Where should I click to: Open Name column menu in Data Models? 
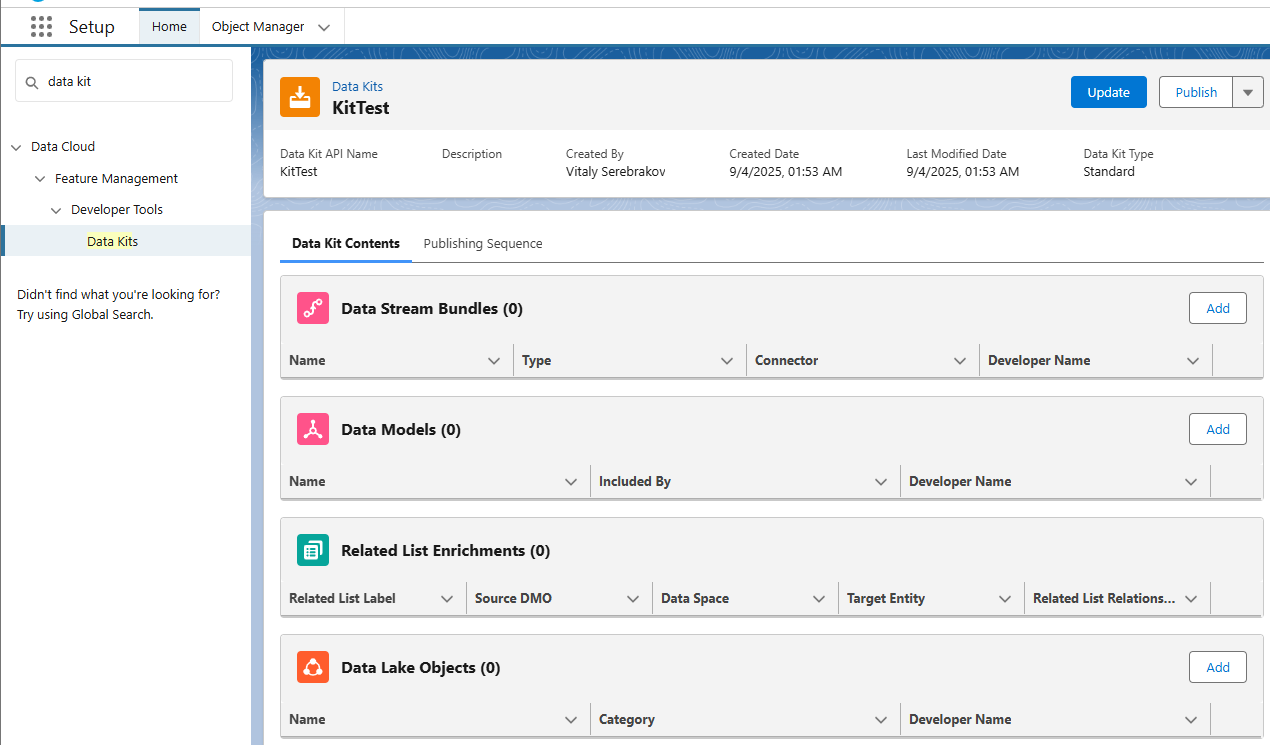(571, 482)
